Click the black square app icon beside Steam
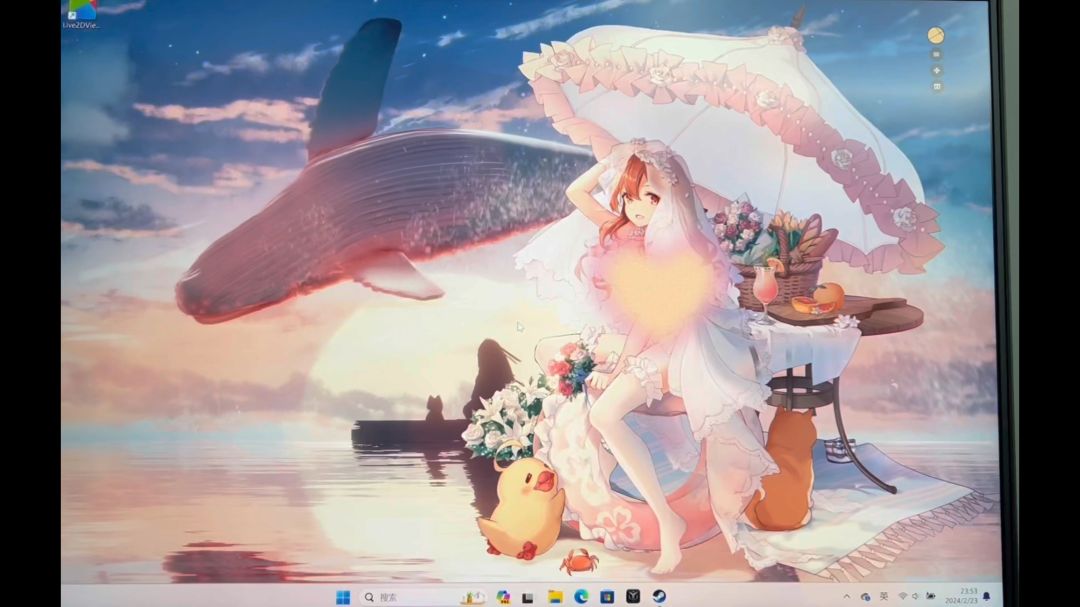This screenshot has width=1080, height=607. (x=633, y=597)
